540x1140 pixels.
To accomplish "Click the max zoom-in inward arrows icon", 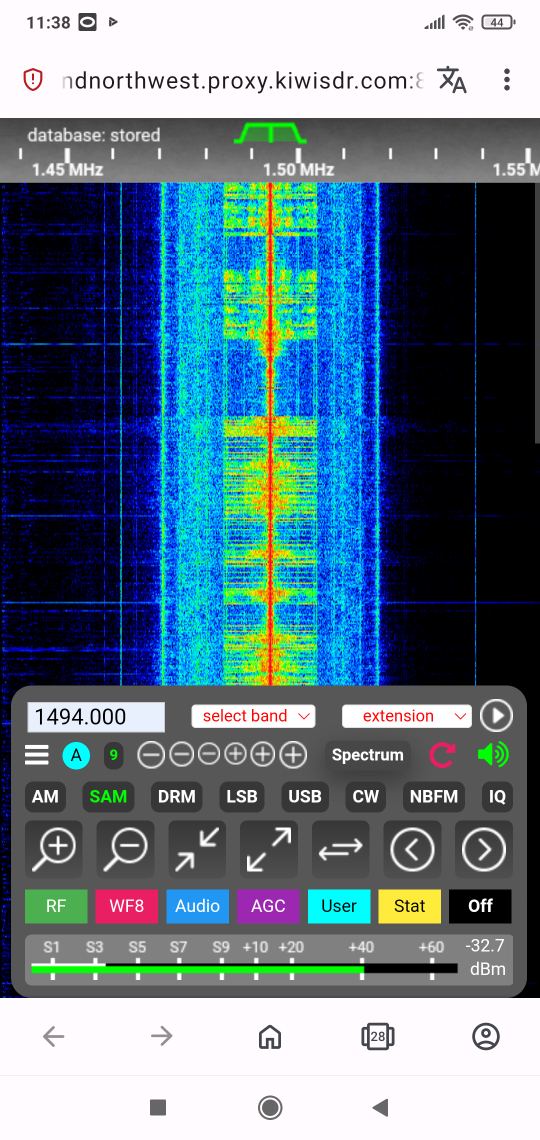I will 197,849.
